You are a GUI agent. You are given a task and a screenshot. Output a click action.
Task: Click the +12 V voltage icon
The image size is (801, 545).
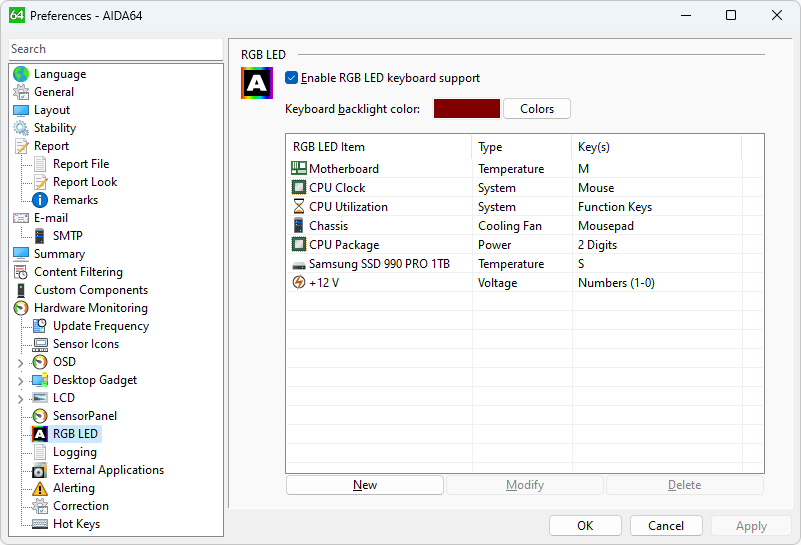click(299, 283)
